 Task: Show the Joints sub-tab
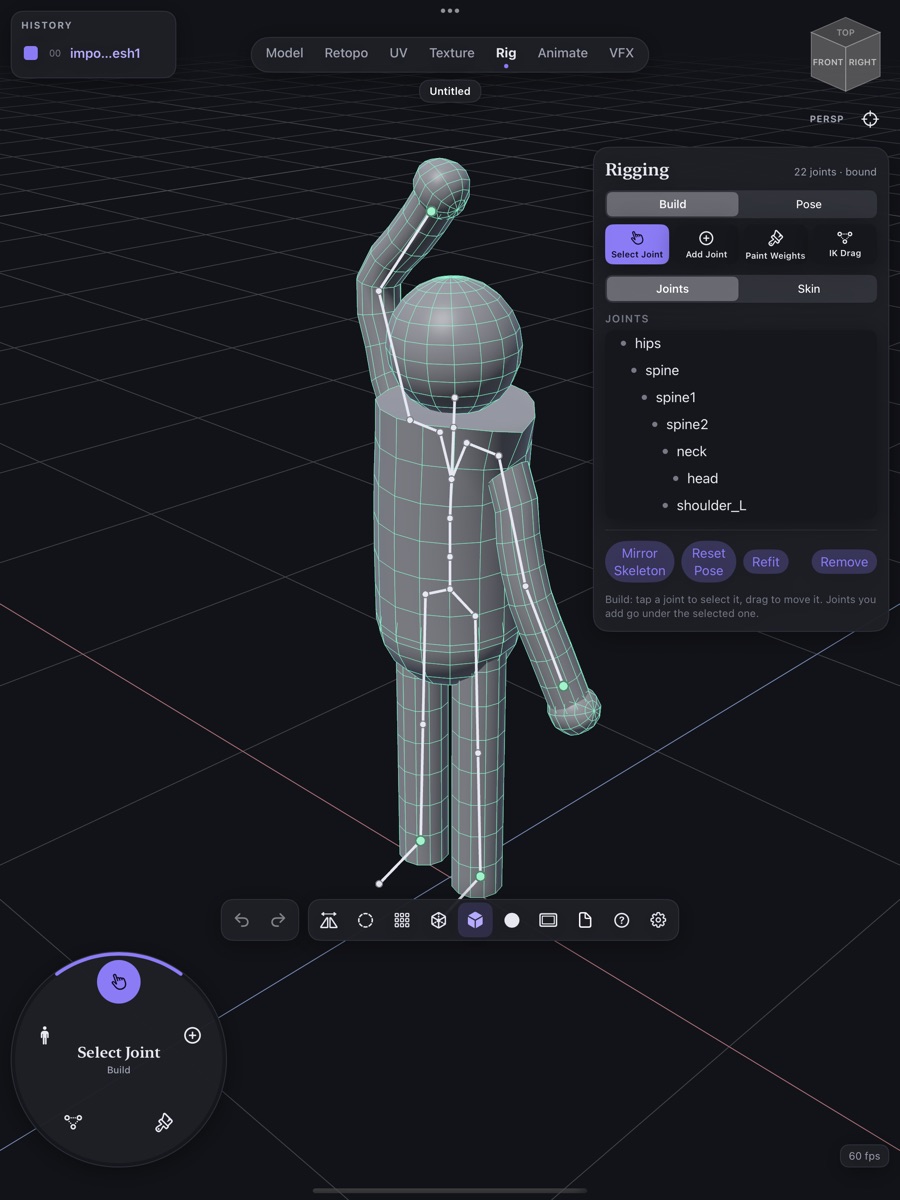(672, 289)
